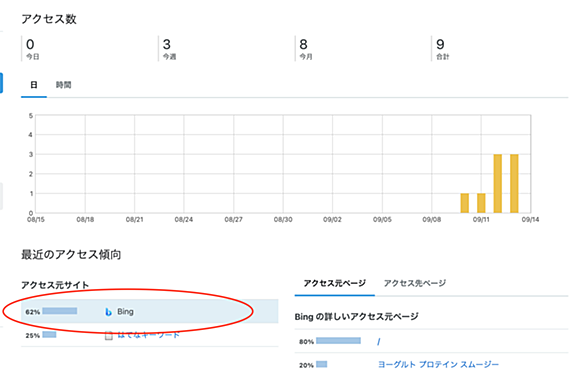
Task: Click the chart bar at 09/11
Action: point(481,203)
